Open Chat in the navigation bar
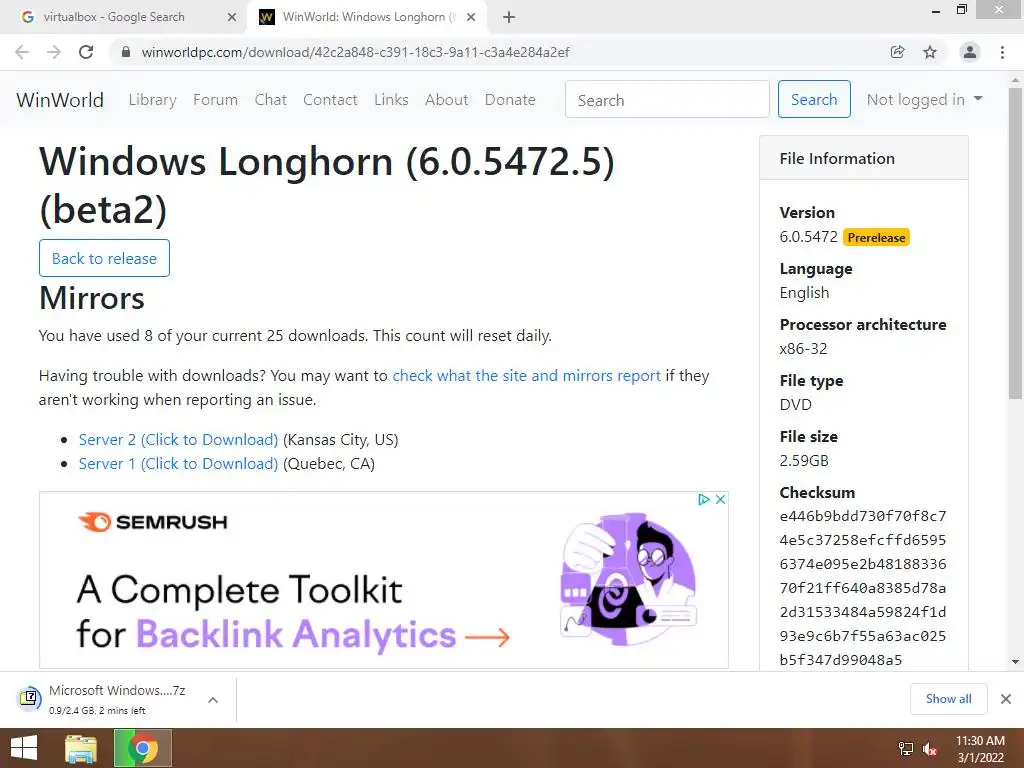This screenshot has width=1024, height=768. [270, 100]
